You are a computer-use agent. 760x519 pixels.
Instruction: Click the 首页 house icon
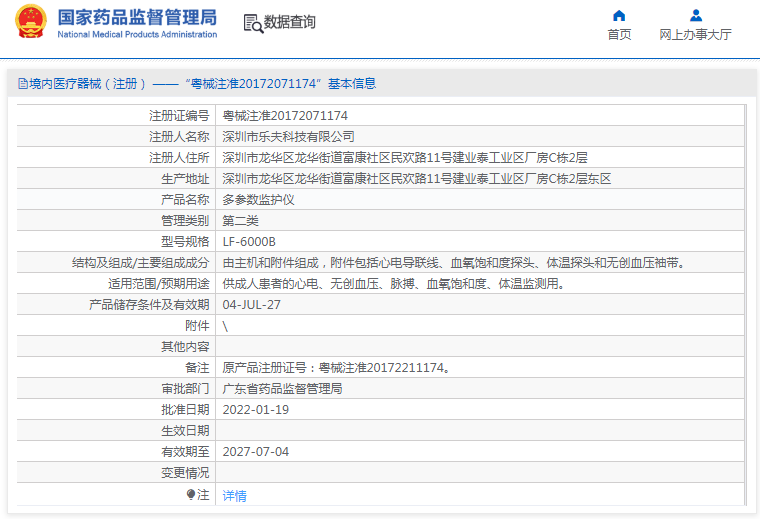click(x=619, y=15)
